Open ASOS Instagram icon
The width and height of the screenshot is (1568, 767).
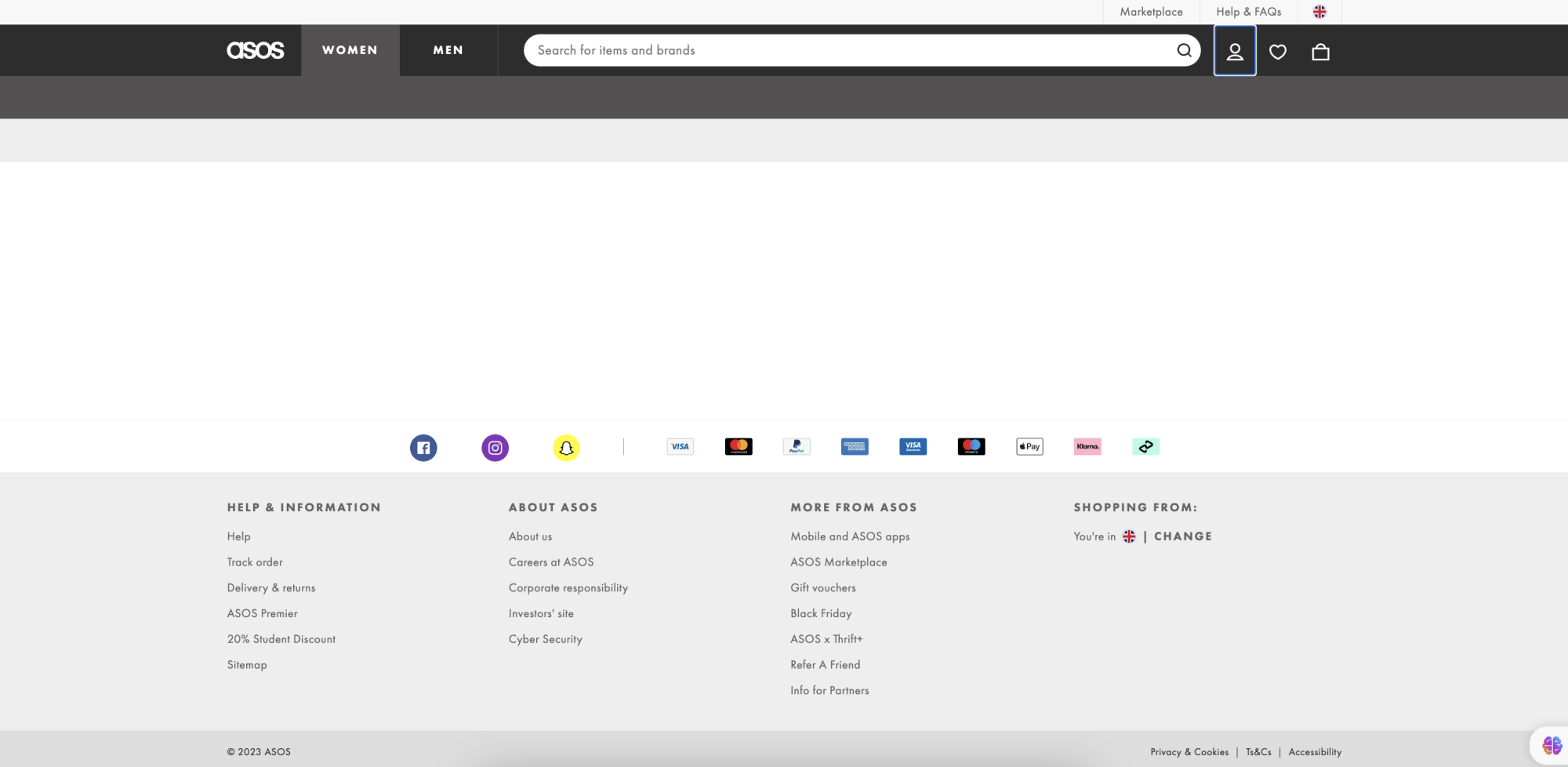(x=495, y=447)
